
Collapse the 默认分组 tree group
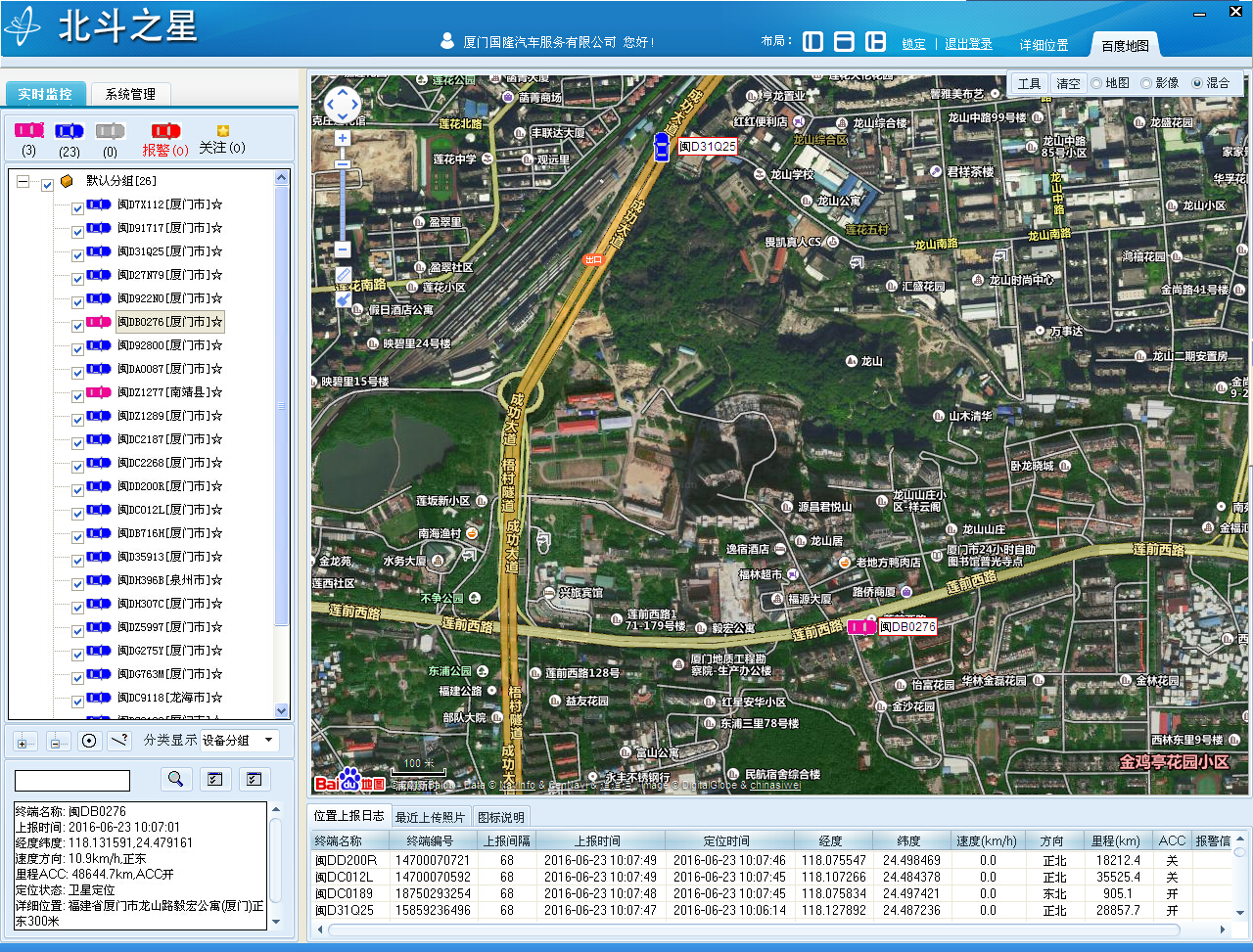pyautogui.click(x=23, y=182)
